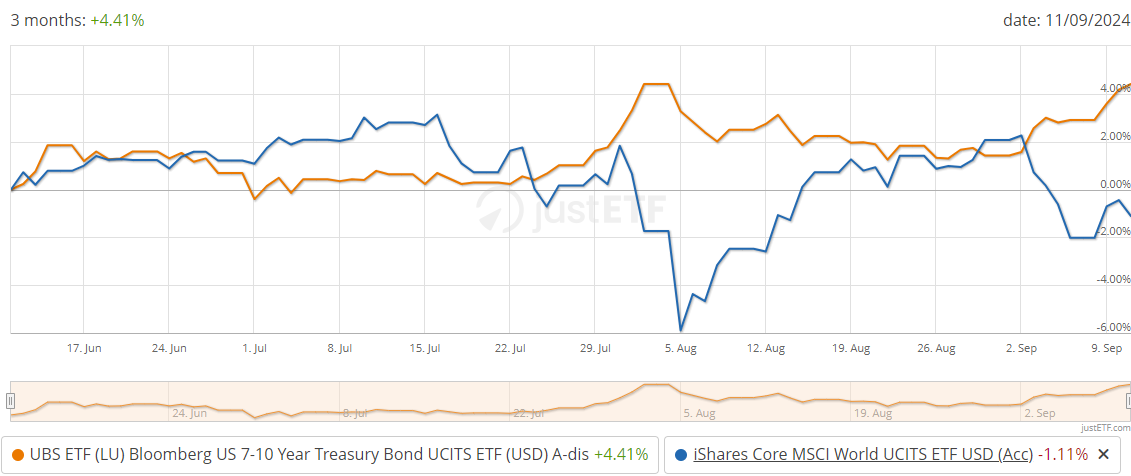Click the 9. Sep x-axis label

(1106, 348)
